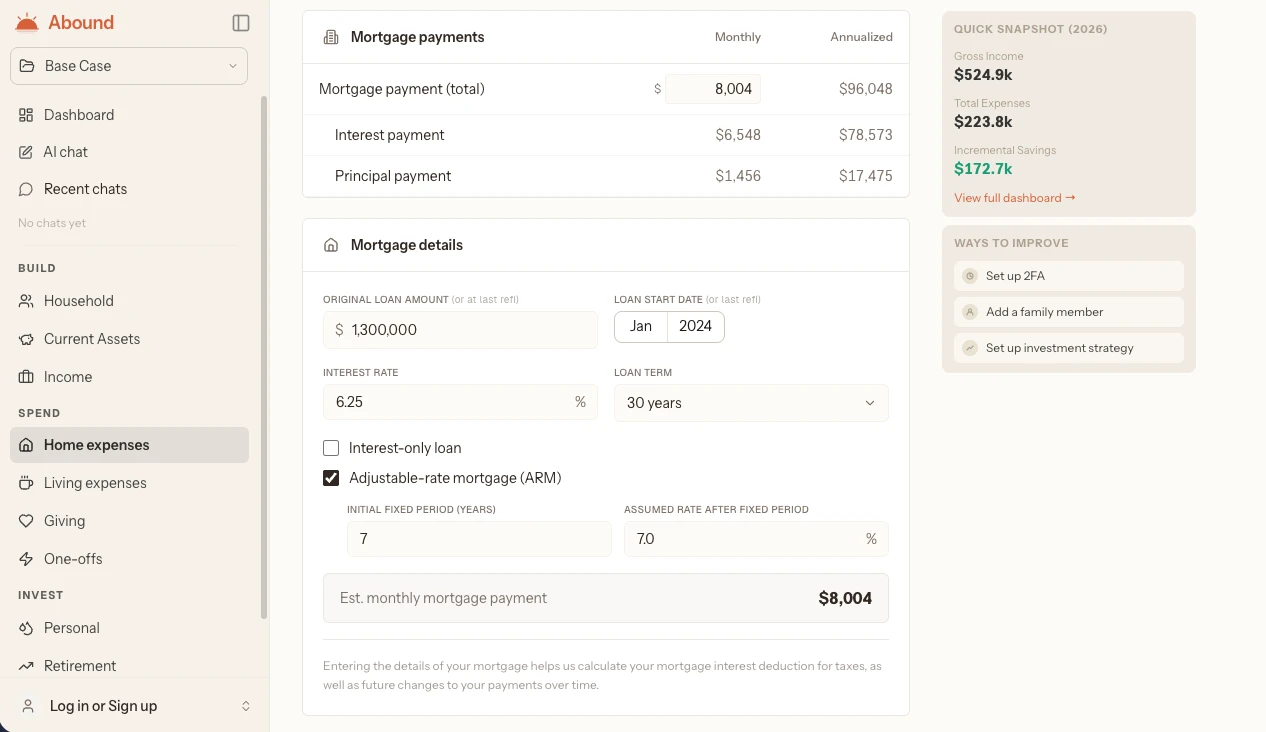Click Add a family member suggestion

1069,312
